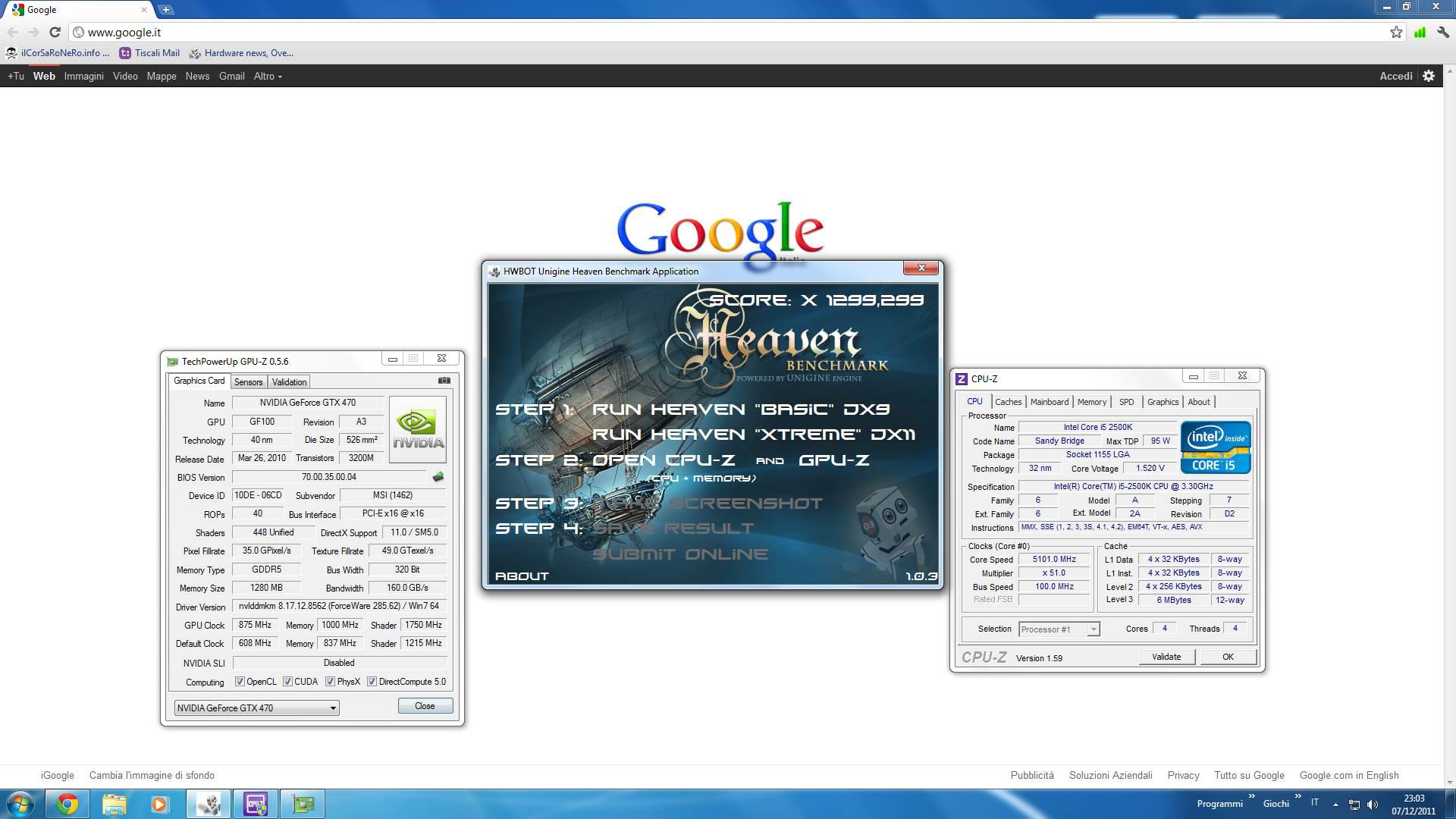Reload the page with the refresh icon
The height and width of the screenshot is (819, 1456).
pos(55,32)
